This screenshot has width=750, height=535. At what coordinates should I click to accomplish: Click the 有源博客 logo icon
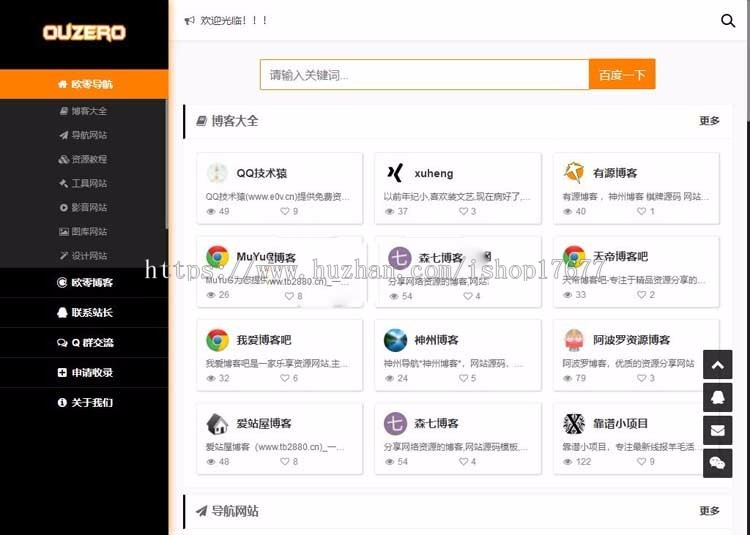click(x=573, y=173)
